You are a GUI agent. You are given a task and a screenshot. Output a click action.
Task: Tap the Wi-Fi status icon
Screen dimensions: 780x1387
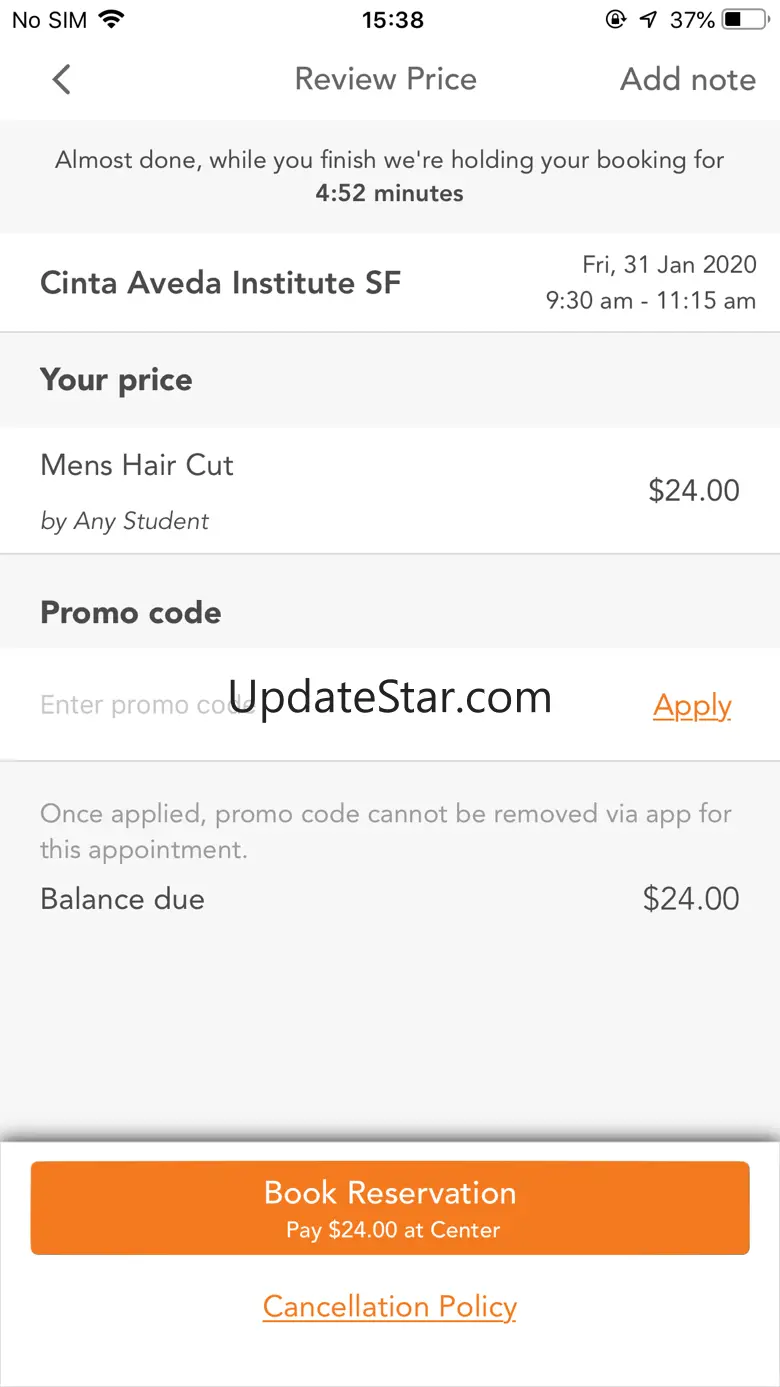111,19
